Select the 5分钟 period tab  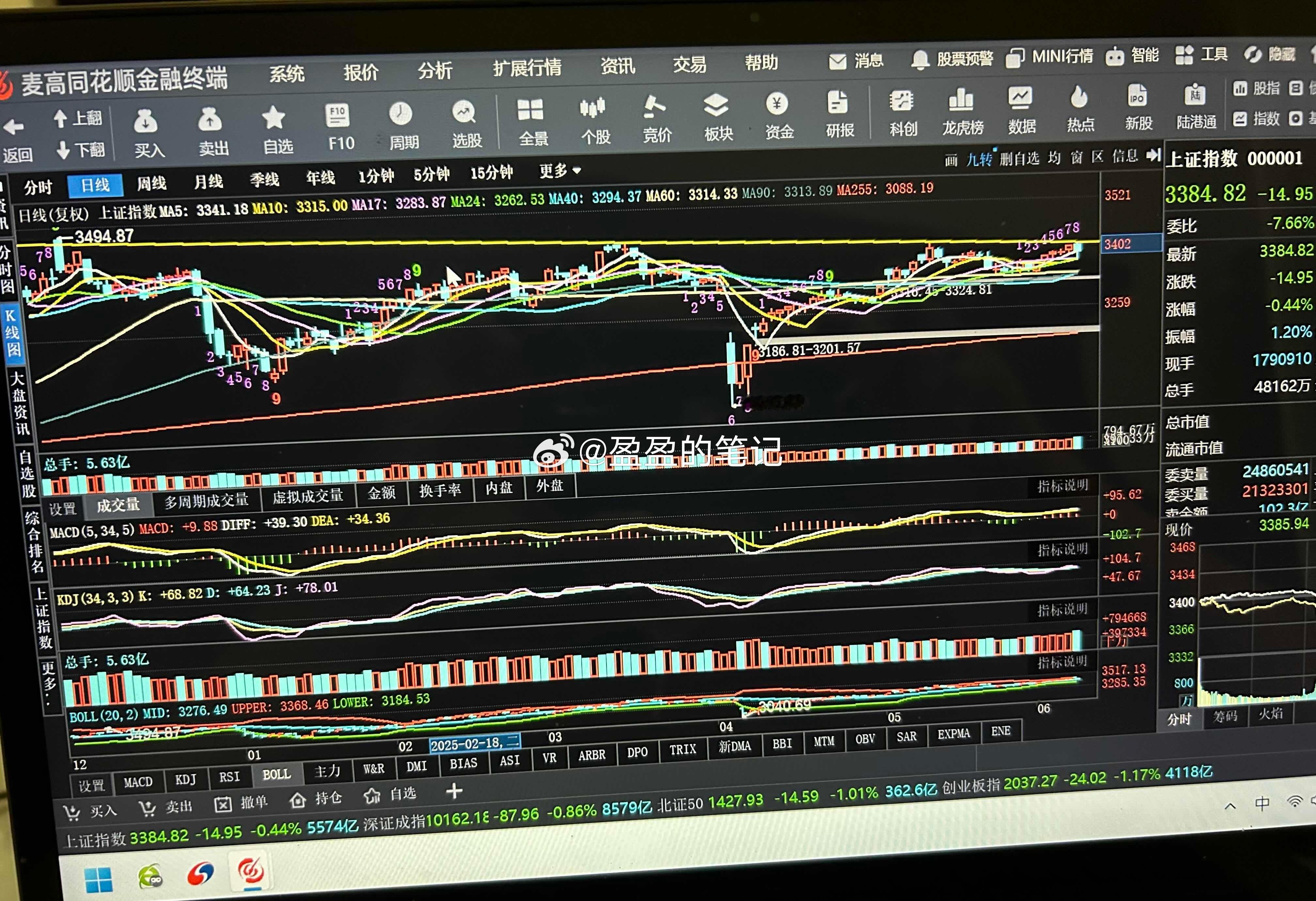point(431,174)
